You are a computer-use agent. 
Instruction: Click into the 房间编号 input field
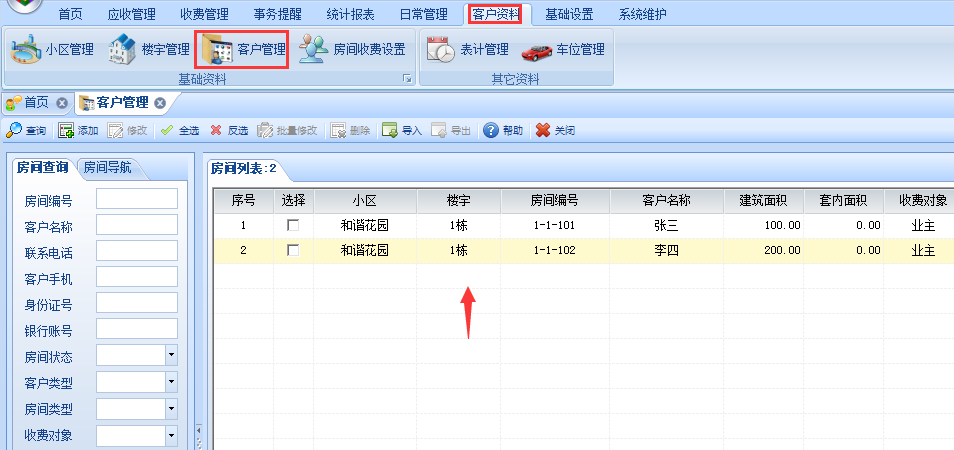coord(137,199)
